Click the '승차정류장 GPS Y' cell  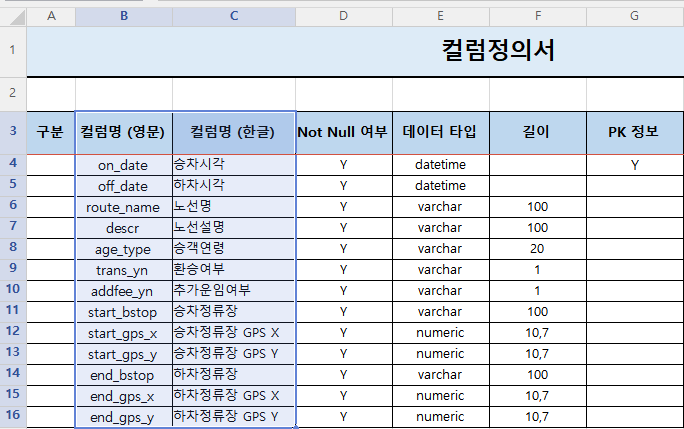pyautogui.click(x=234, y=353)
